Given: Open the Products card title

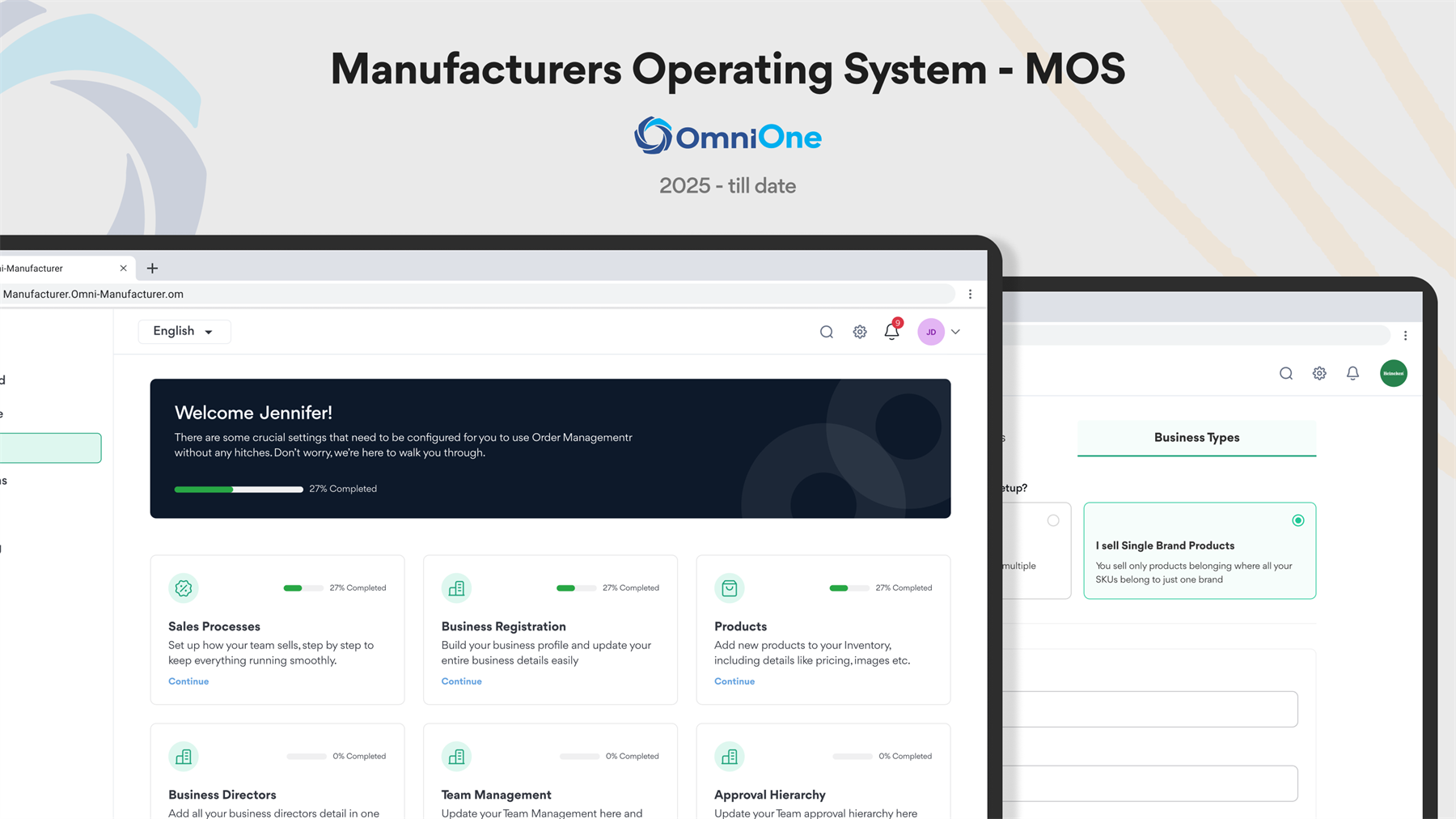Looking at the screenshot, I should 741,626.
